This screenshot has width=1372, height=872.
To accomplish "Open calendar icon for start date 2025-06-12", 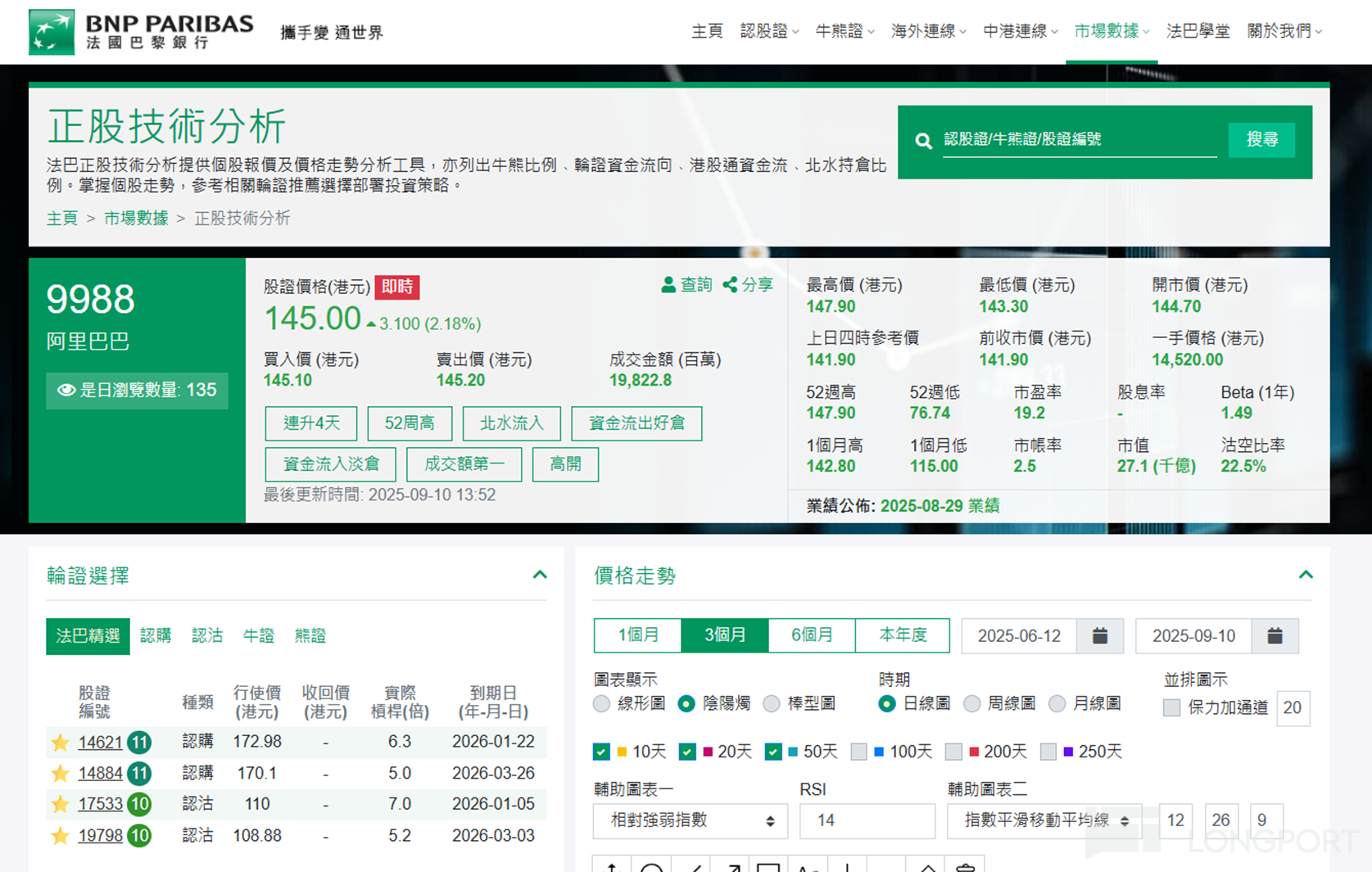I will point(1100,636).
